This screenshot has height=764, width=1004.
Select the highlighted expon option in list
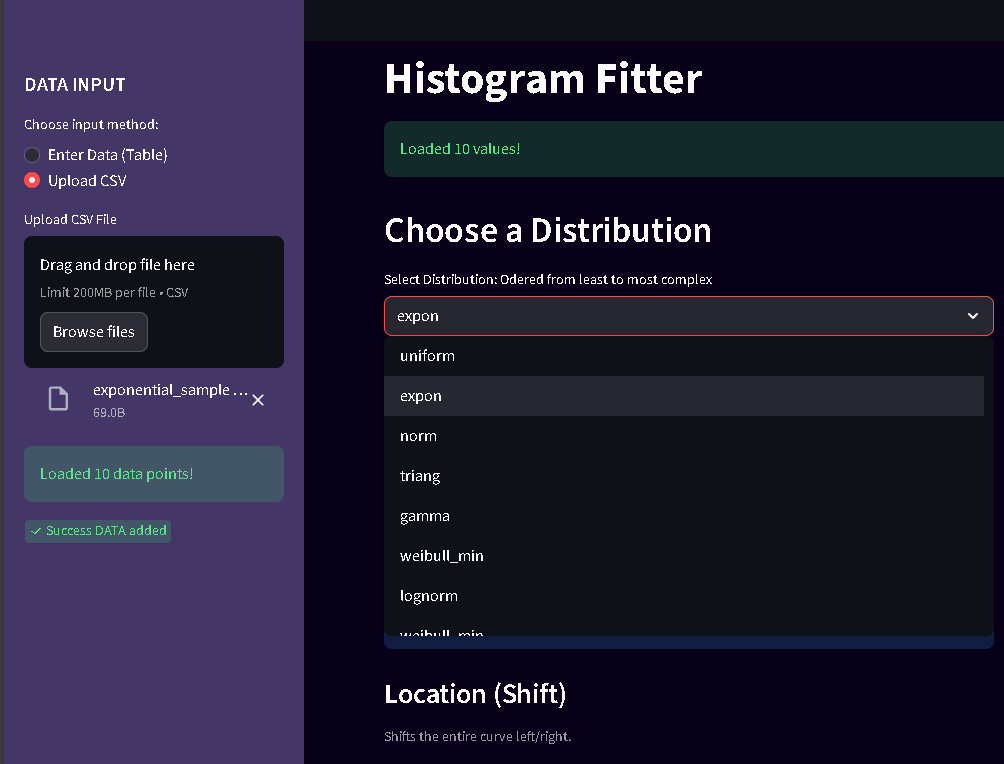coord(421,396)
